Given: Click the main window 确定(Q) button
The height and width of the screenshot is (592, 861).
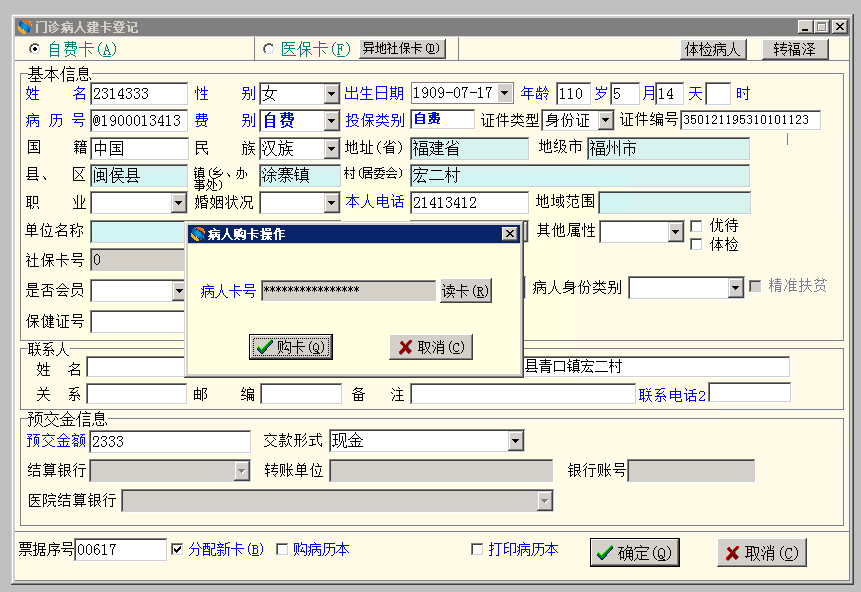Looking at the screenshot, I should pos(635,552).
